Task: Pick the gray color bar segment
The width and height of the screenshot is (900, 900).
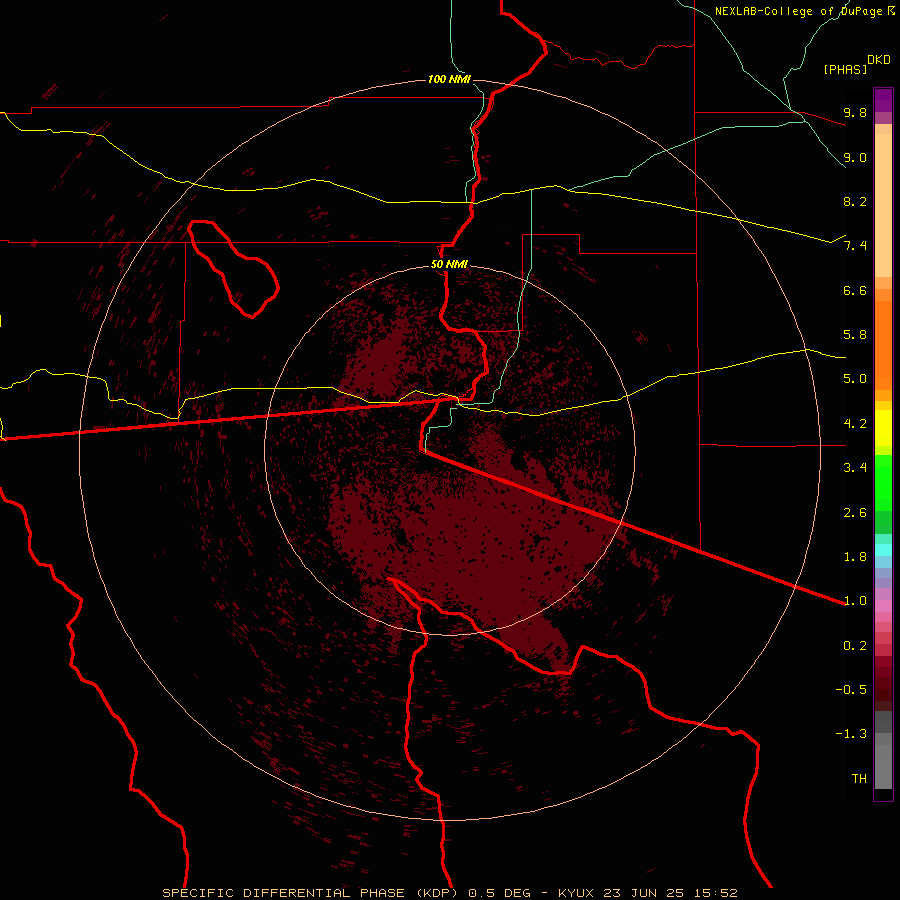Action: point(883,766)
